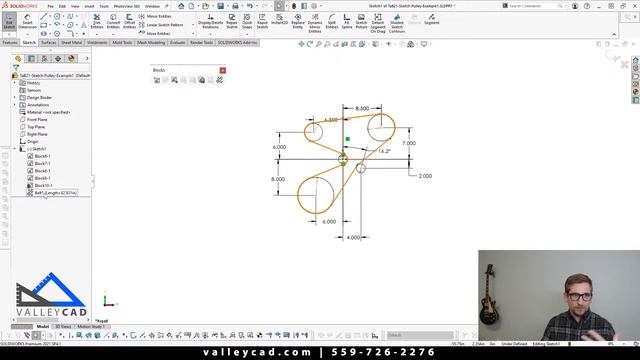Image resolution: width=640 pixels, height=360 pixels.
Task: Expand the Annotations node
Action: coord(15,105)
